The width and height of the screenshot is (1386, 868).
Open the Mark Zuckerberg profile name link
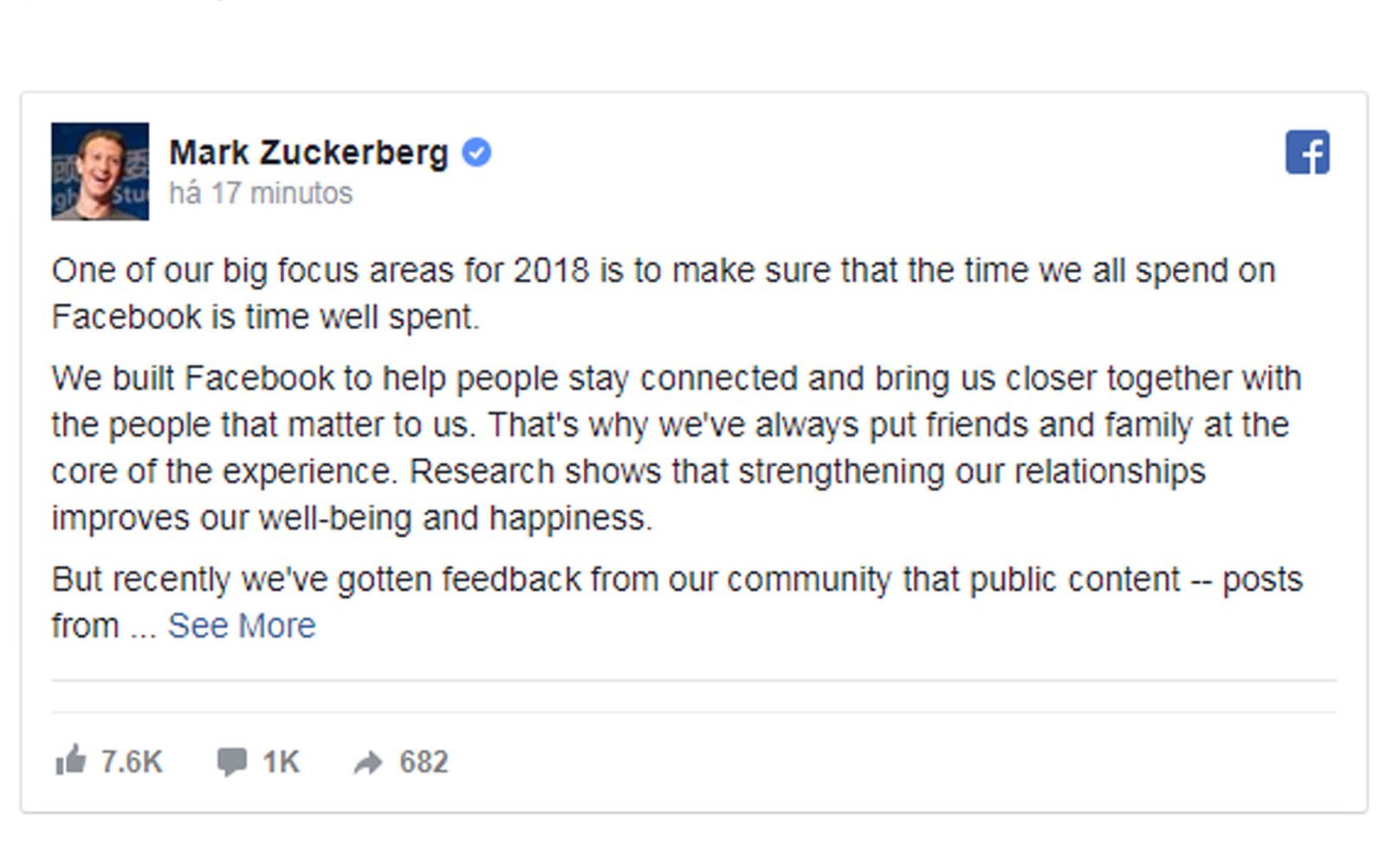308,152
